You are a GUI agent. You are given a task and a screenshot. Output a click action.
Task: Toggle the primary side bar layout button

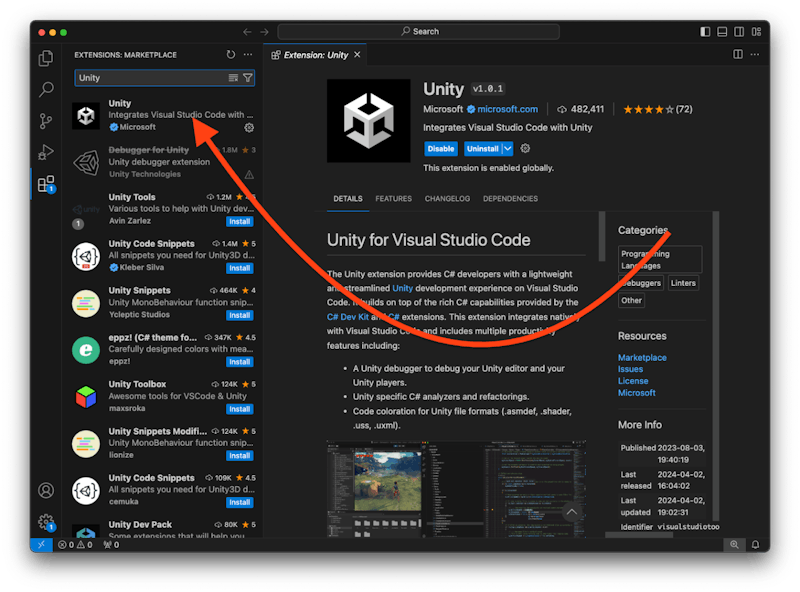point(706,31)
